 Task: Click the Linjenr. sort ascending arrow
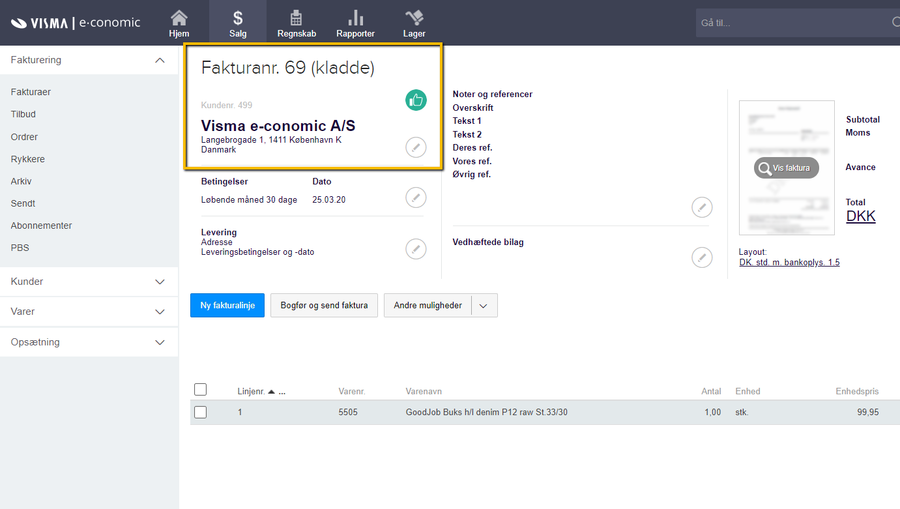[271, 392]
